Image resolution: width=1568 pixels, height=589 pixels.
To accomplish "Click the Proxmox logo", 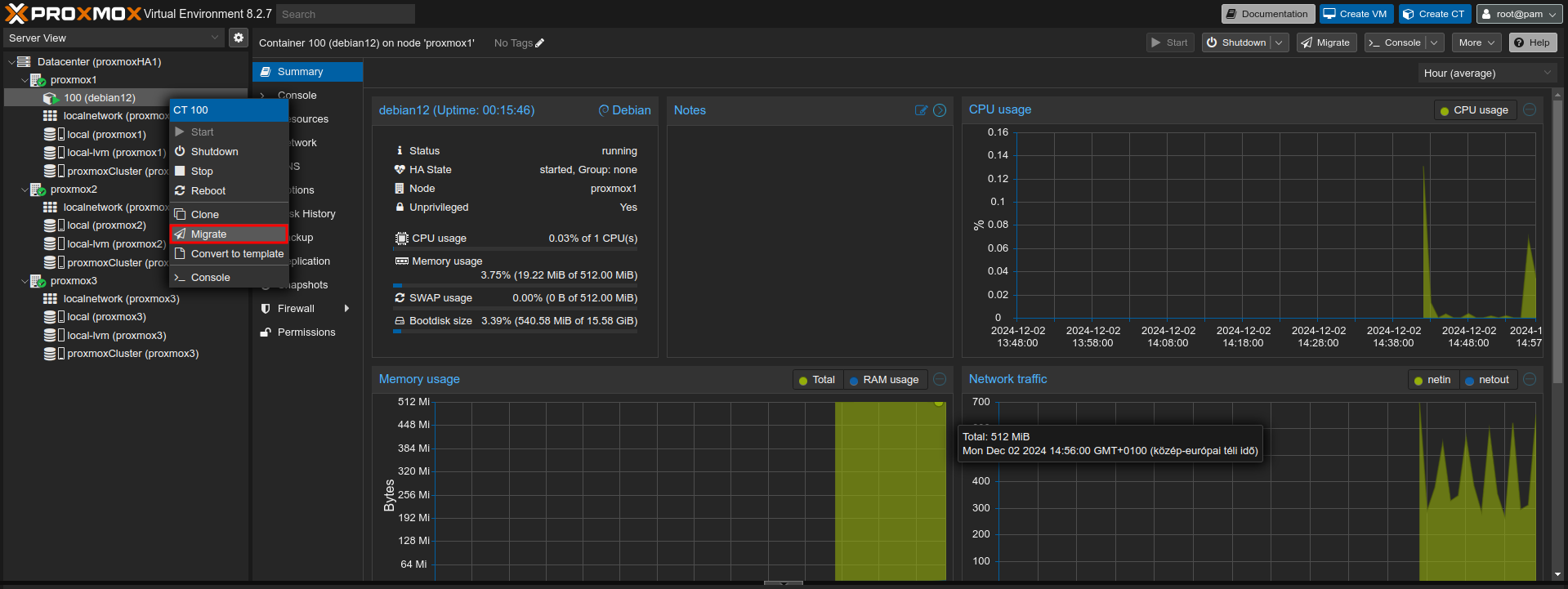I will click(72, 14).
